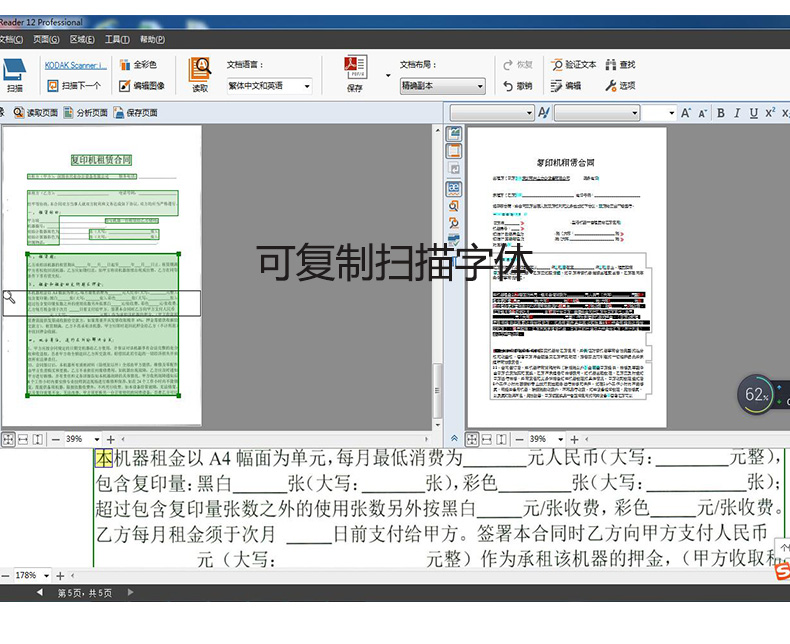The width and height of the screenshot is (790, 644).
Task: Open the document language (文档语言) dropdown
Action: click(x=268, y=87)
